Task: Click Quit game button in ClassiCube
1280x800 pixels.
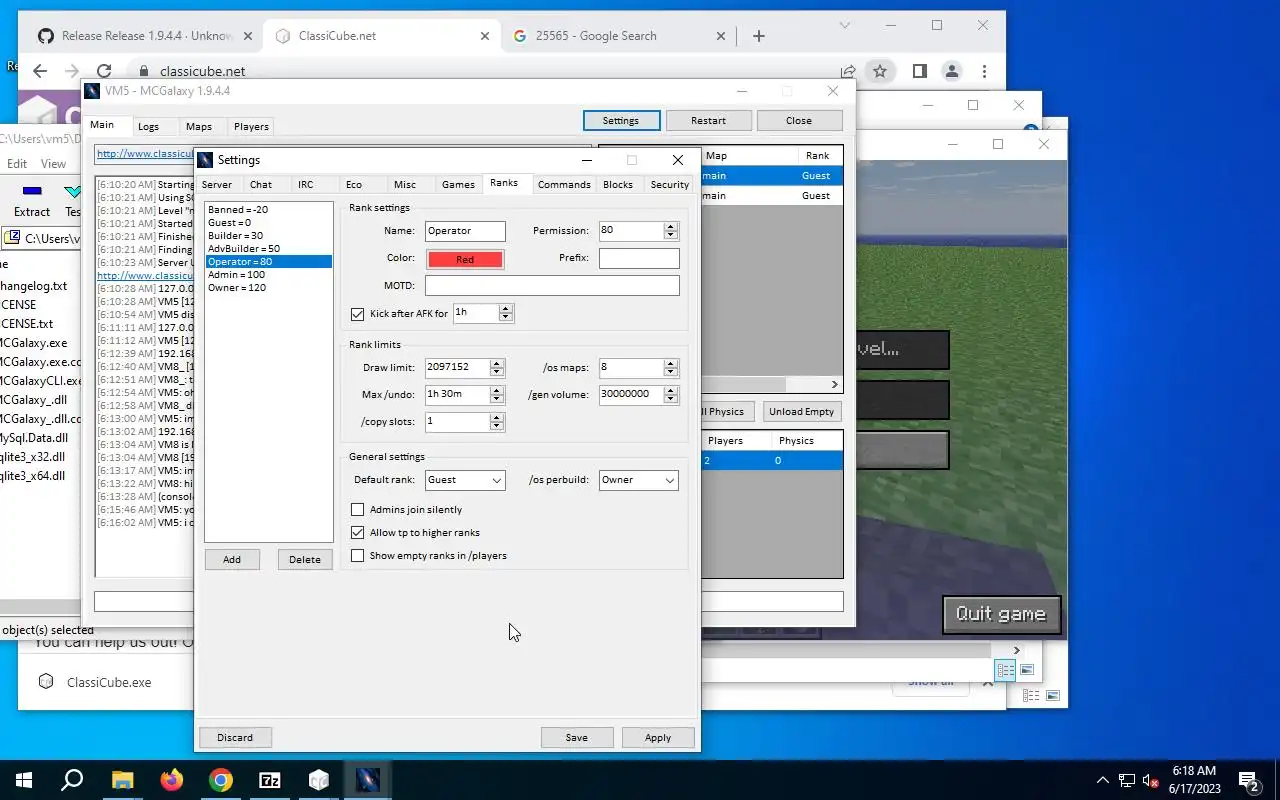Action: [1001, 614]
